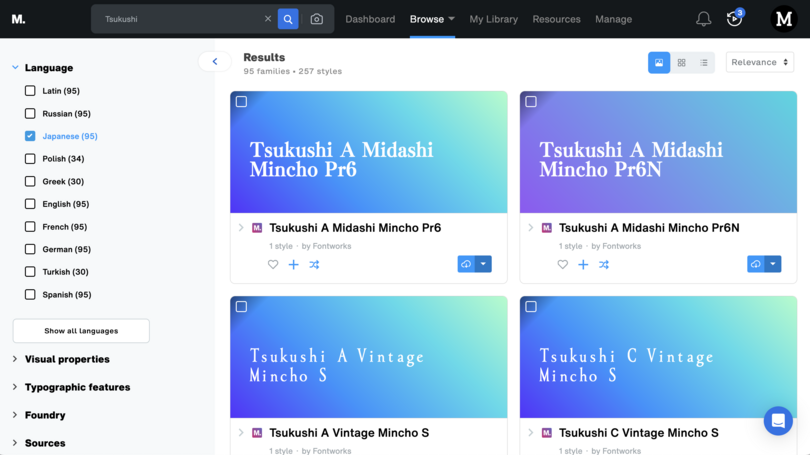Toggle the Spanish language checkbox

pyautogui.click(x=30, y=294)
